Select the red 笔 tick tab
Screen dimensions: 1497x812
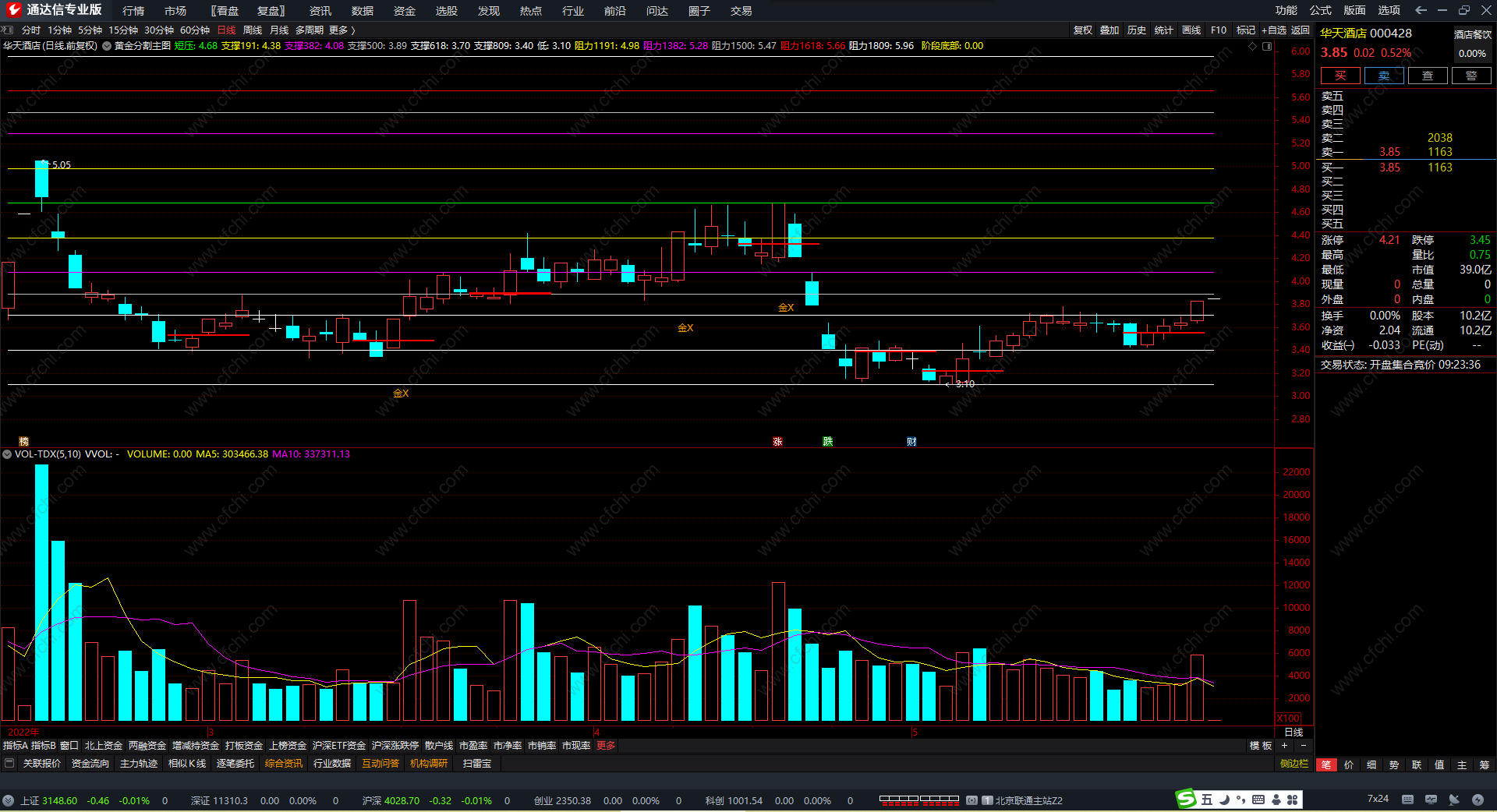(1326, 764)
